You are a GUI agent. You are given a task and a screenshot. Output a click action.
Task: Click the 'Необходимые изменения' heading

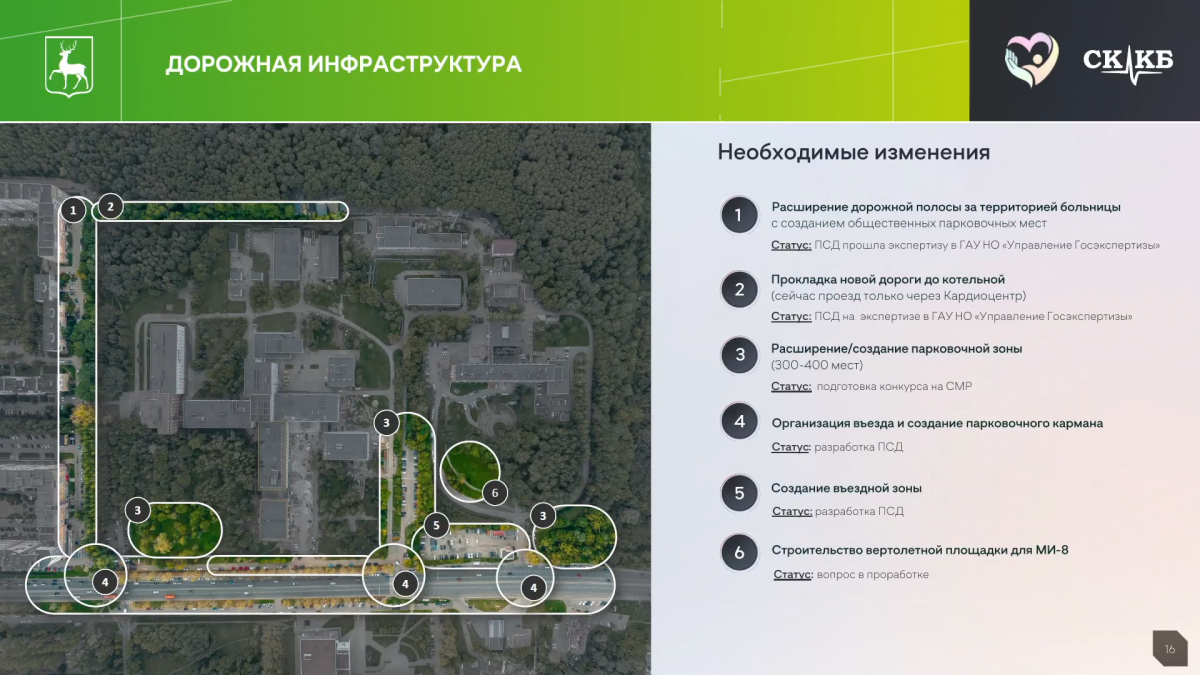pyautogui.click(x=853, y=153)
